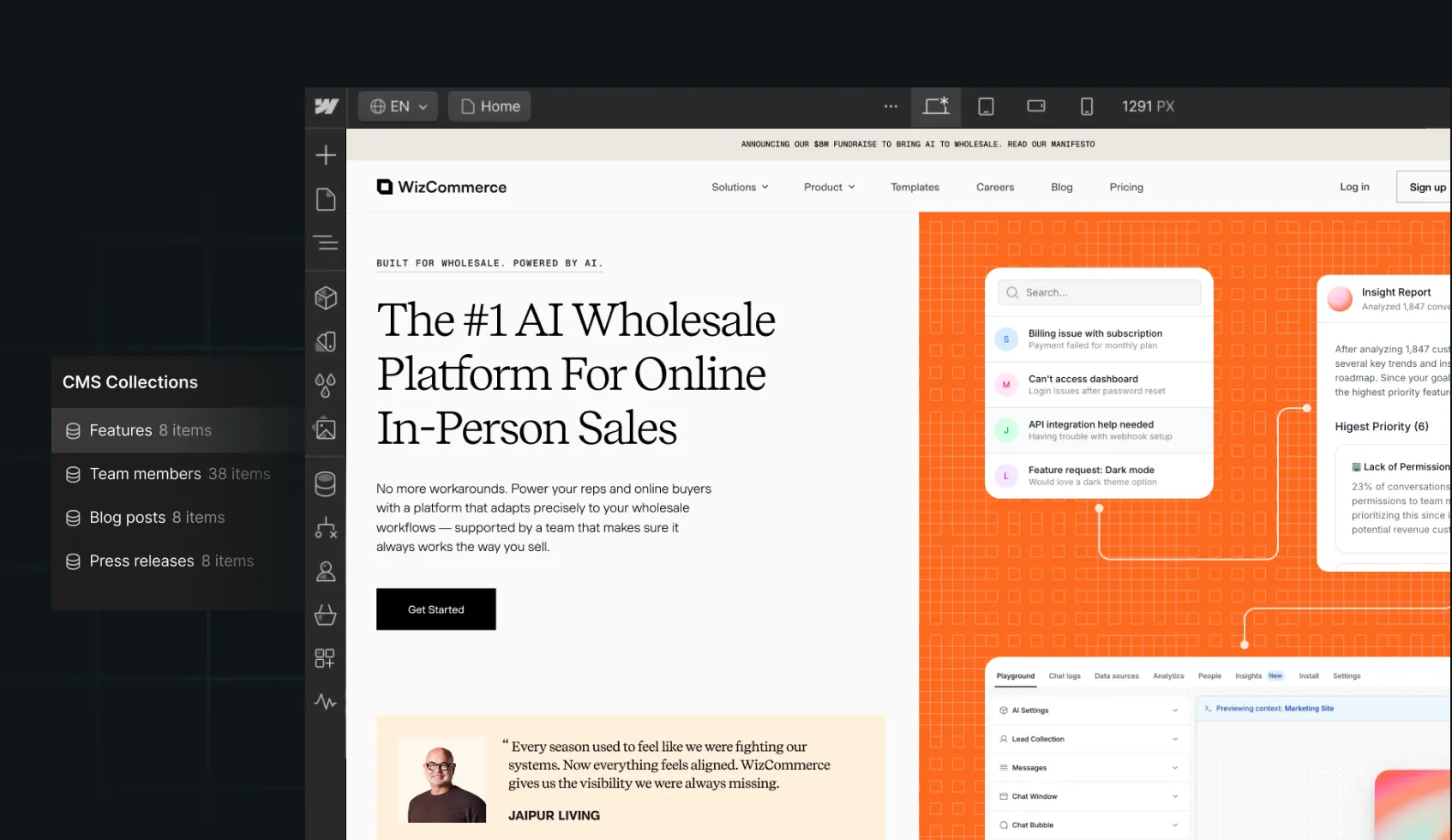
Task: Click the JAIPUR LIVING attribution text
Action: point(554,816)
